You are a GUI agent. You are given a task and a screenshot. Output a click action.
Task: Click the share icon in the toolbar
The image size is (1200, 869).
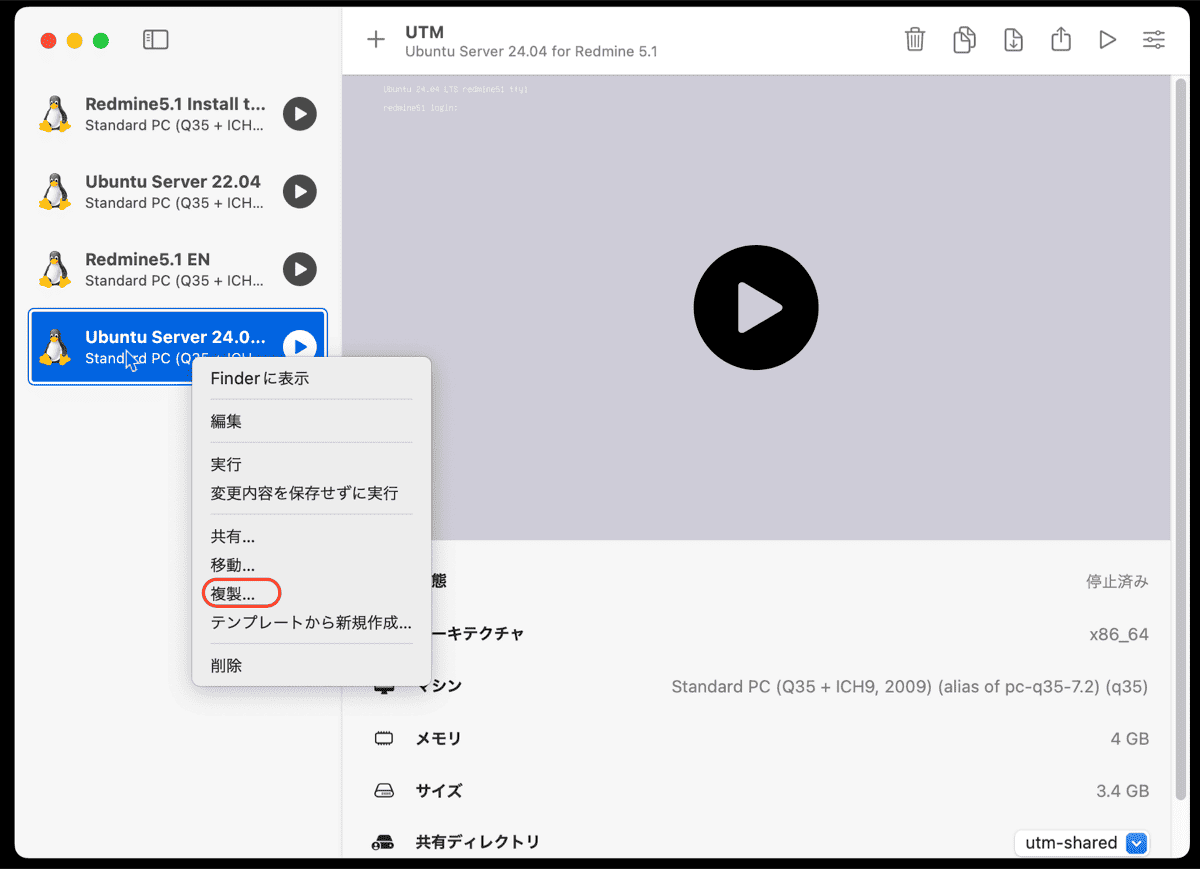1061,40
